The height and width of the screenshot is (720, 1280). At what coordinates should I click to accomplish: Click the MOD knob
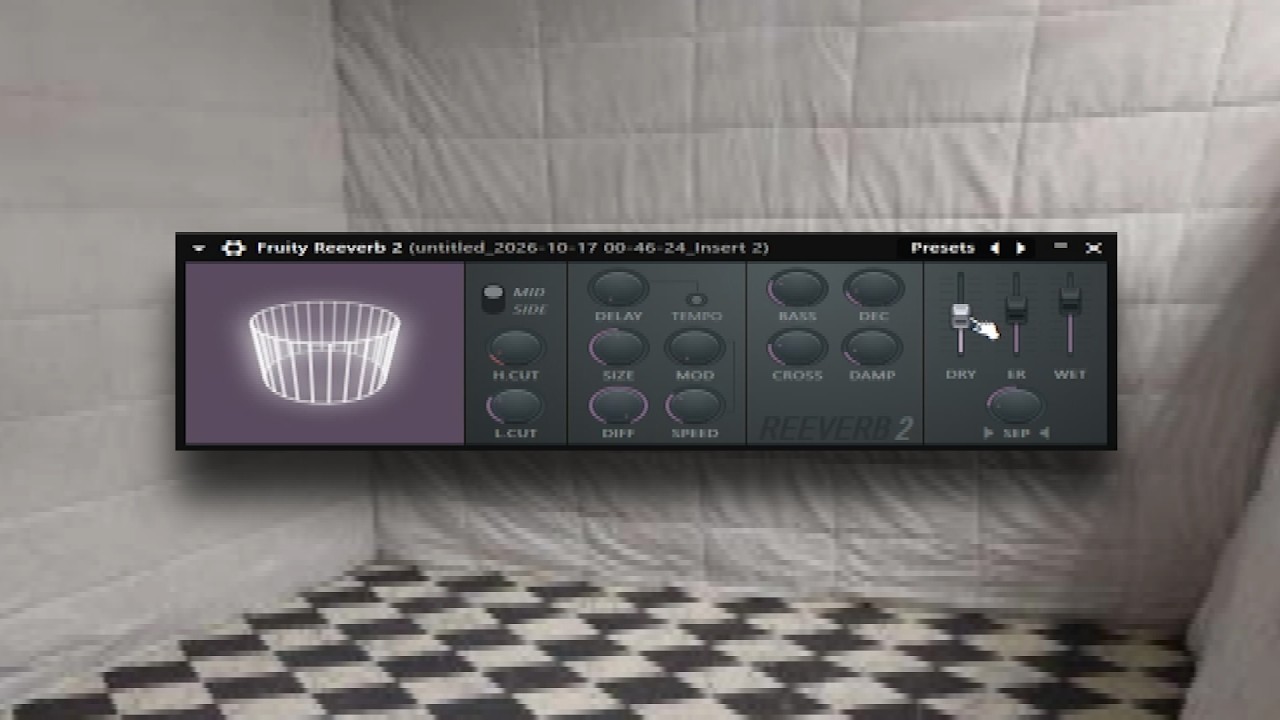pos(695,348)
